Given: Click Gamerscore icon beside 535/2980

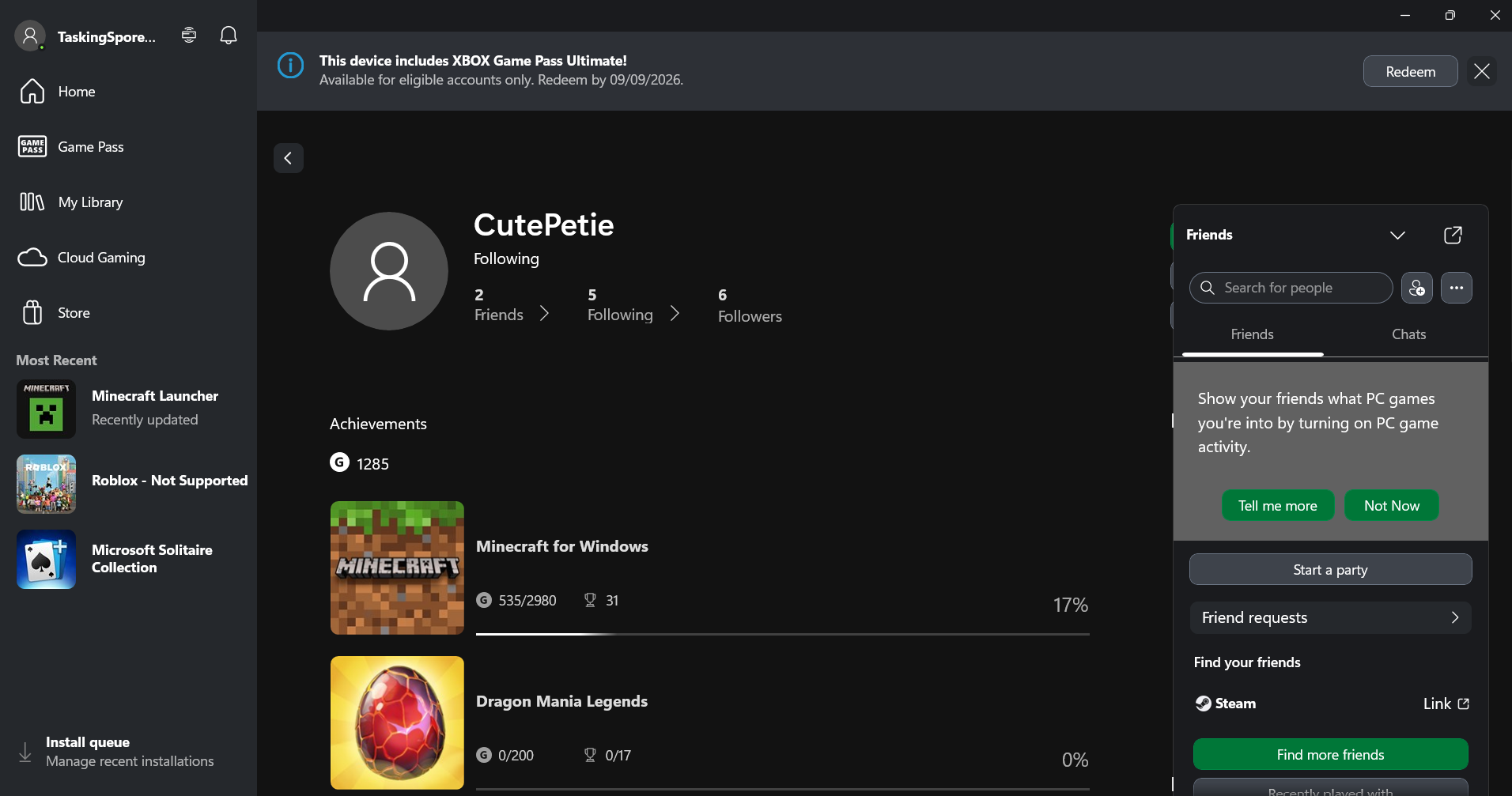Looking at the screenshot, I should tap(484, 601).
